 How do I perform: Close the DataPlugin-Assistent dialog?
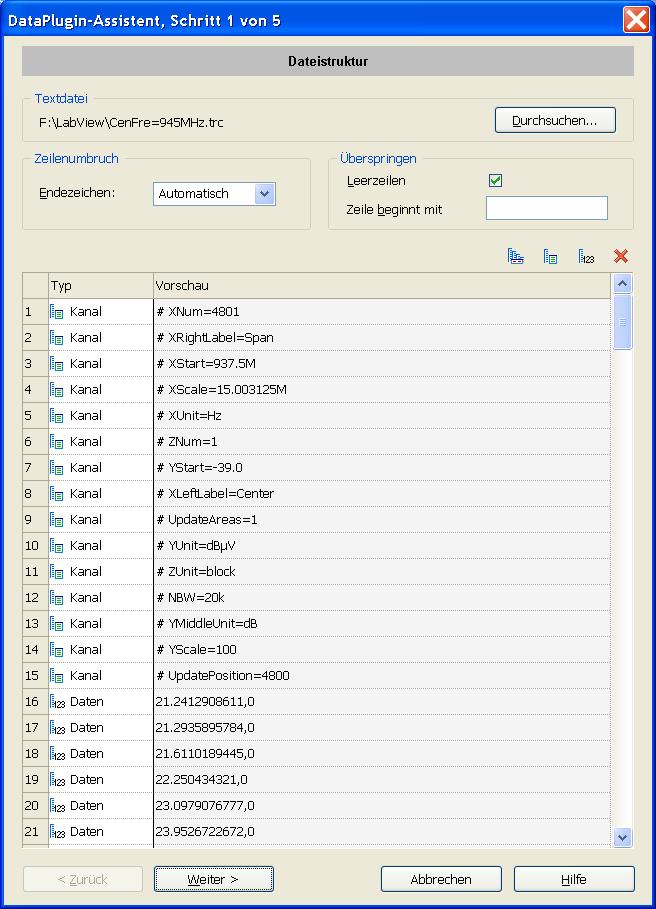636,20
